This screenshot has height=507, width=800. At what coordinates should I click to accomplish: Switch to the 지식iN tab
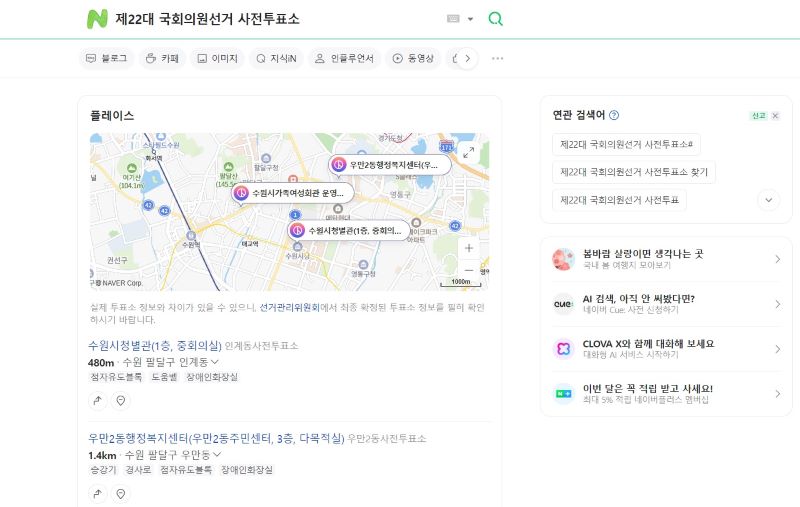276,58
